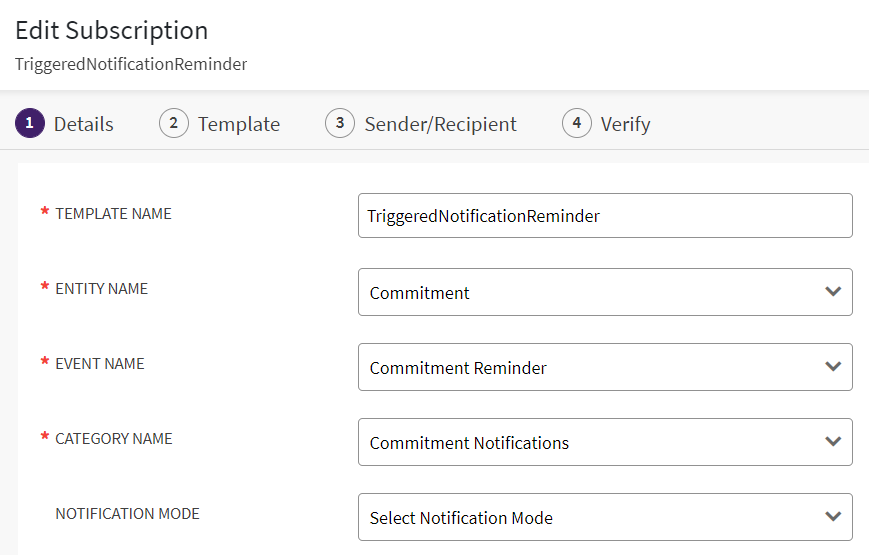Click the step 4 circle icon
This screenshot has height=555, width=869.
coord(577,124)
